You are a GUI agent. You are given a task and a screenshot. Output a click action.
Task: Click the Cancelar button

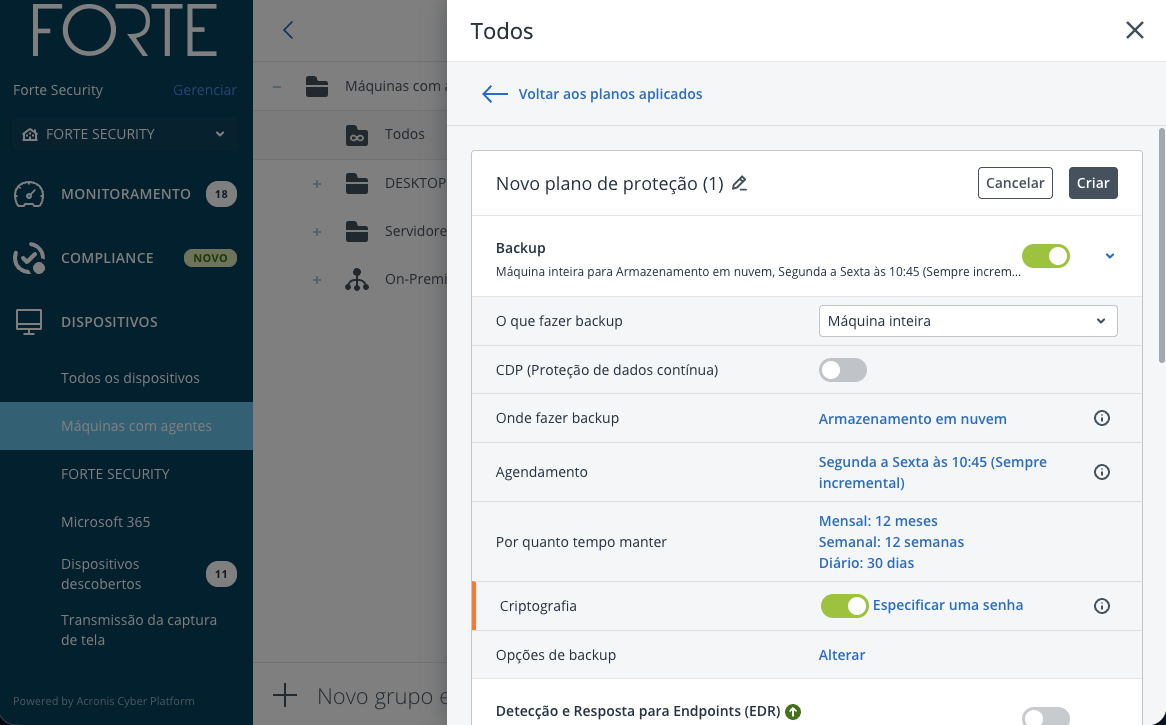point(1015,183)
